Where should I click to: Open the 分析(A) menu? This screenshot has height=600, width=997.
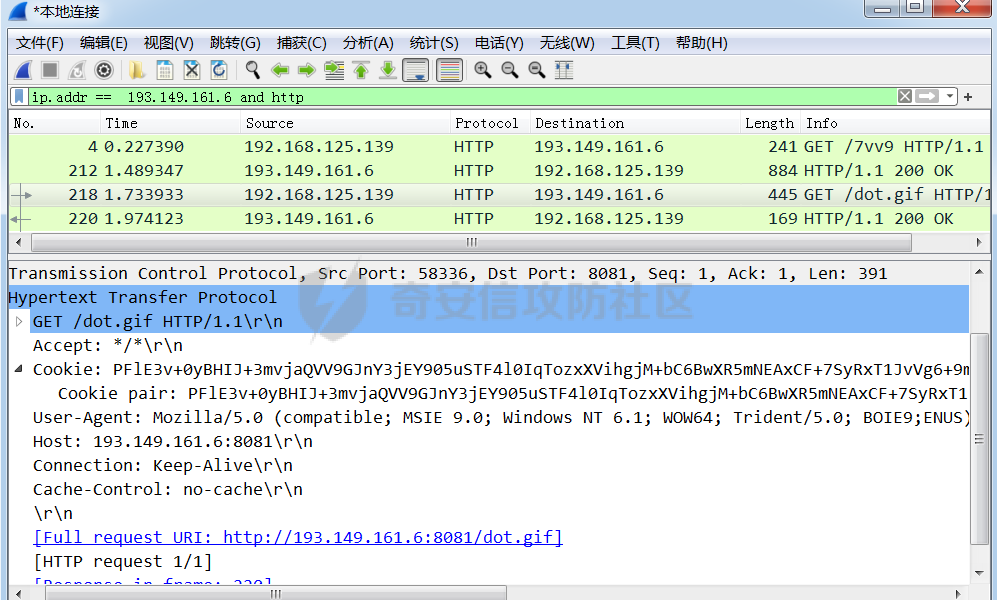point(367,43)
